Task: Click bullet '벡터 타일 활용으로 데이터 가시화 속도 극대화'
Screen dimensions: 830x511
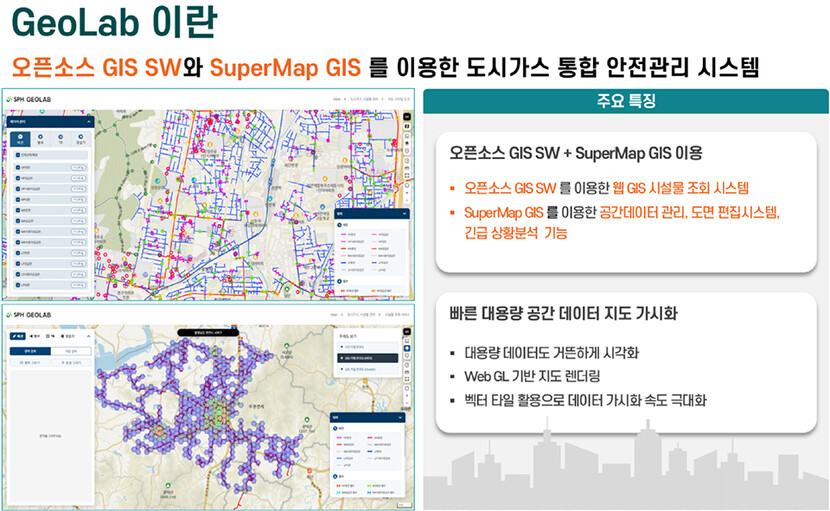Action: 585,400
